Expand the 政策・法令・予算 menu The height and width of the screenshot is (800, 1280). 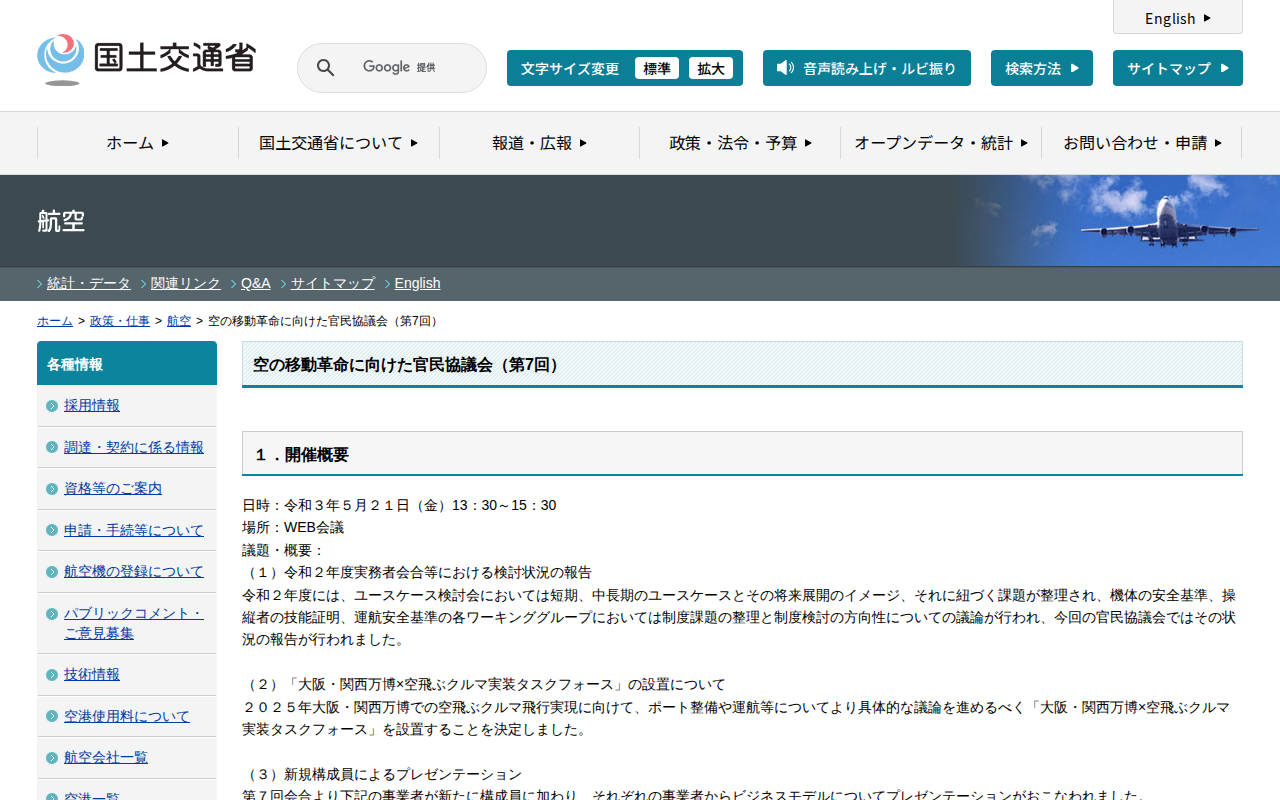click(740, 143)
